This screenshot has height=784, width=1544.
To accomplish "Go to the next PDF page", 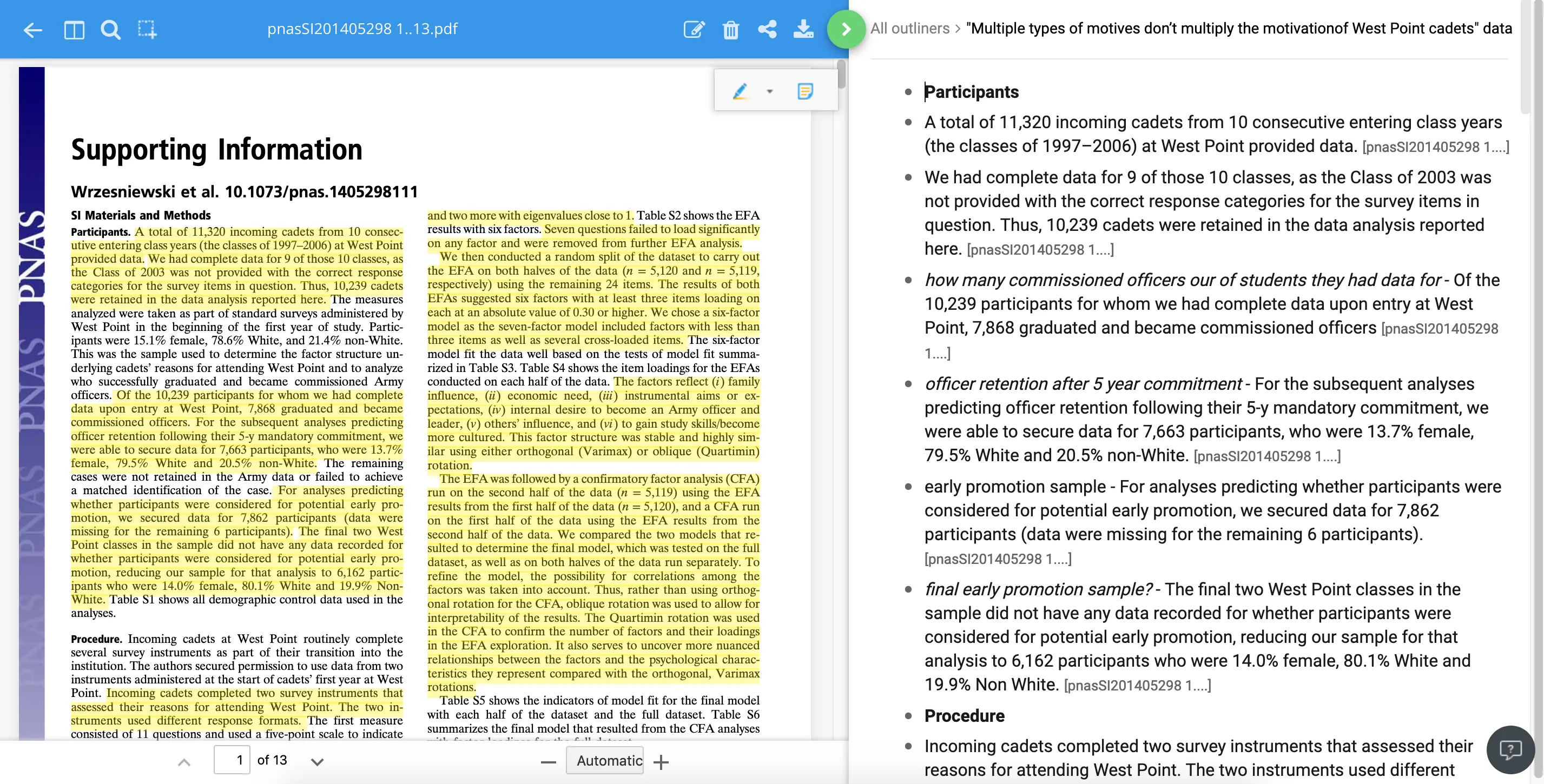I will click(318, 762).
